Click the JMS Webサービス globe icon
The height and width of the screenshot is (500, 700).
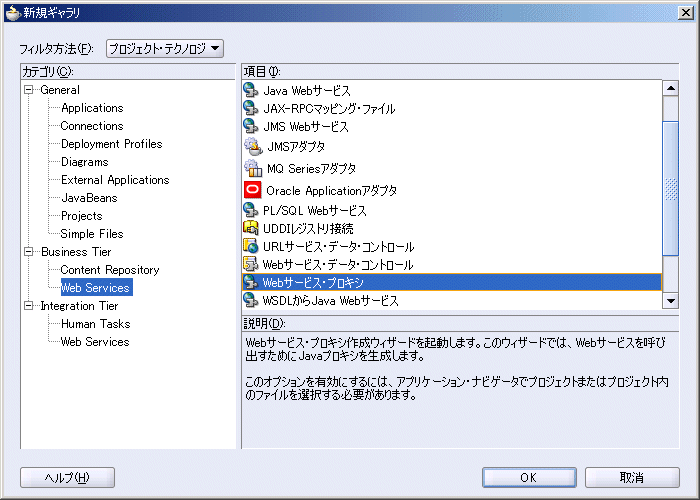point(250,126)
